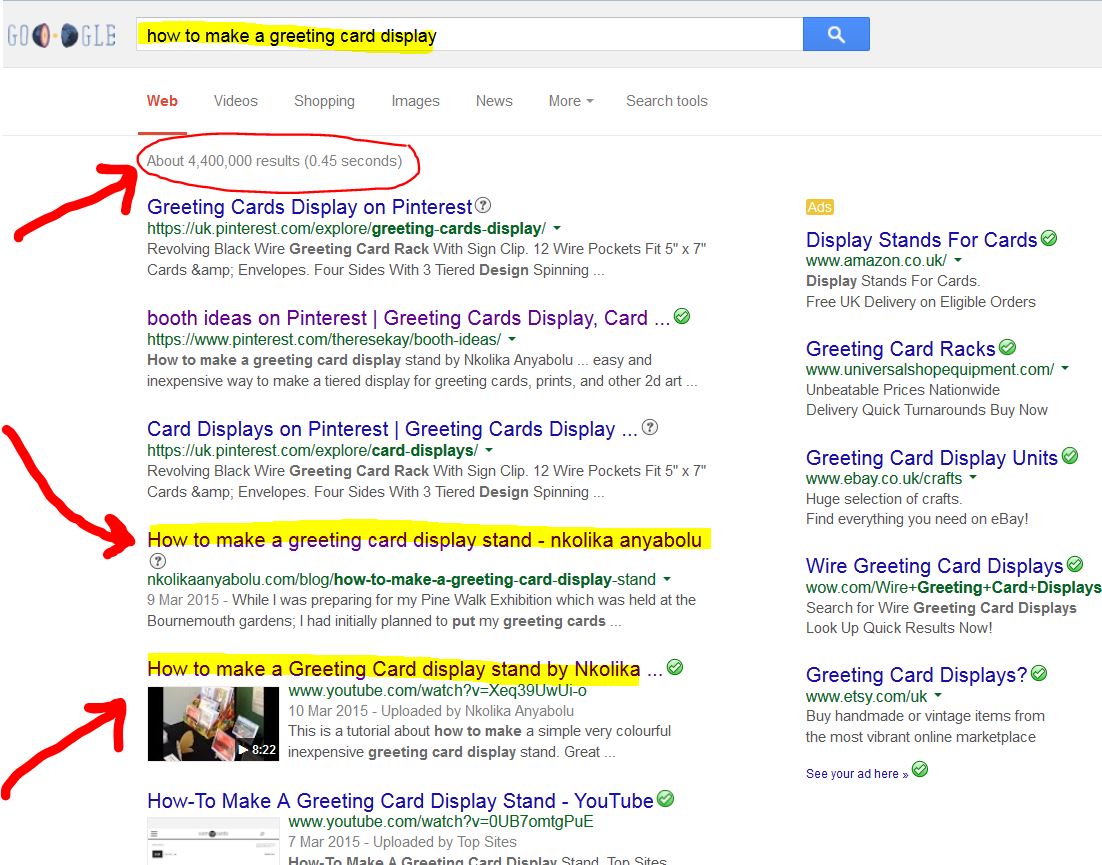Open 'Wire Greeting Card Displays' ad

(934, 566)
